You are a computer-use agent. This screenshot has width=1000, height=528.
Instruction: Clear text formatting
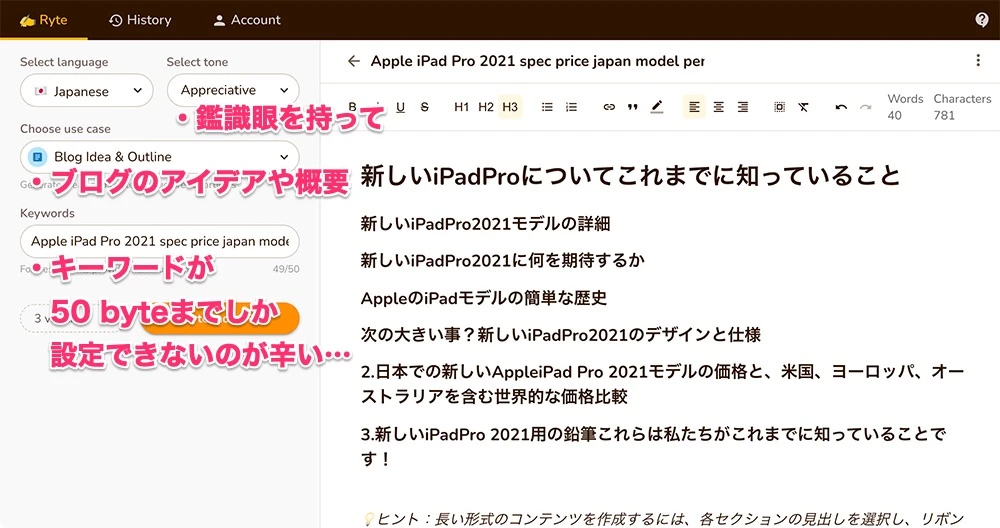pos(803,107)
